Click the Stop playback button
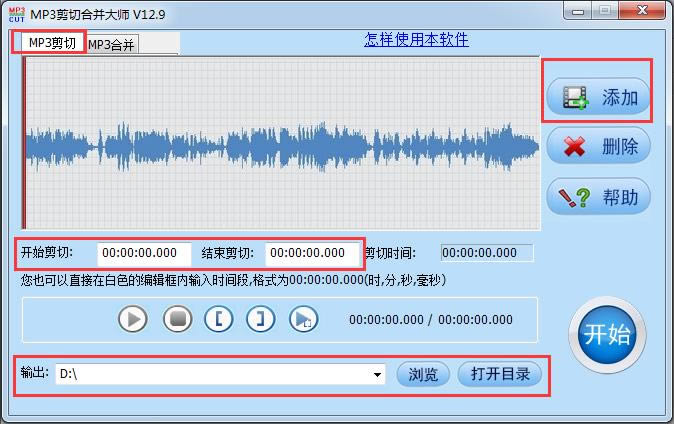The height and width of the screenshot is (424, 674). (178, 319)
